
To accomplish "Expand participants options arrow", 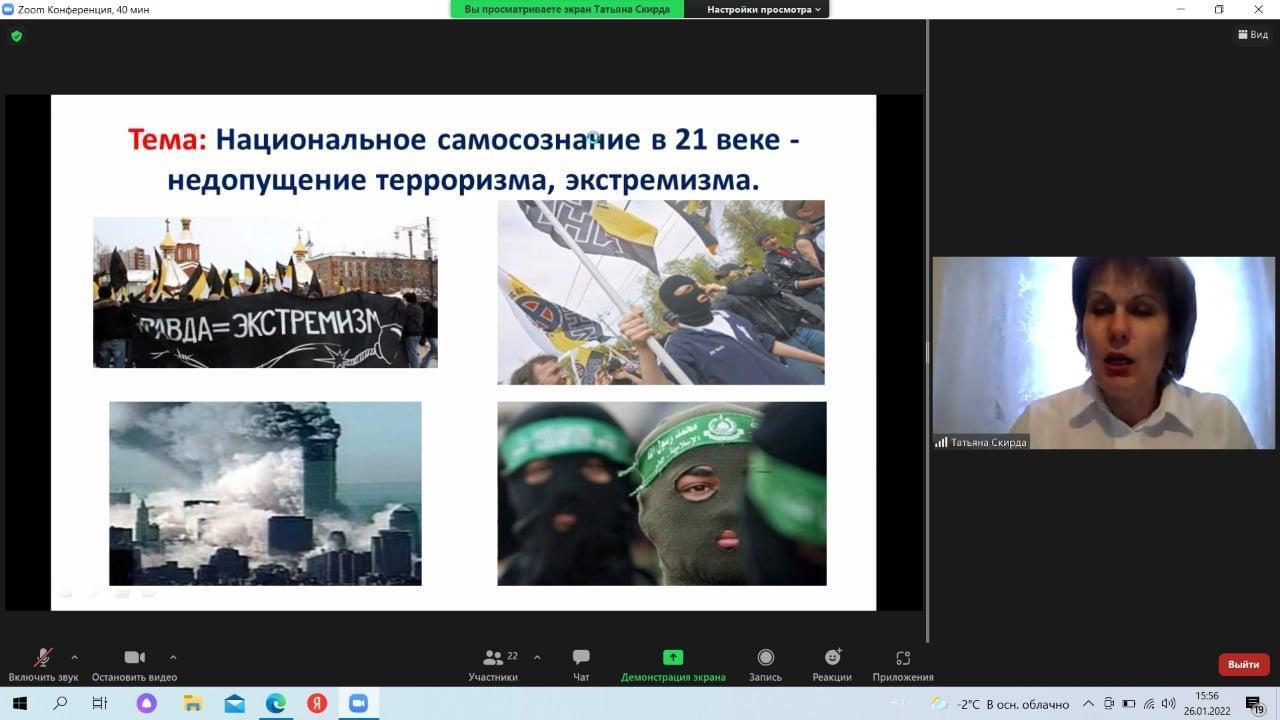I will pos(537,657).
